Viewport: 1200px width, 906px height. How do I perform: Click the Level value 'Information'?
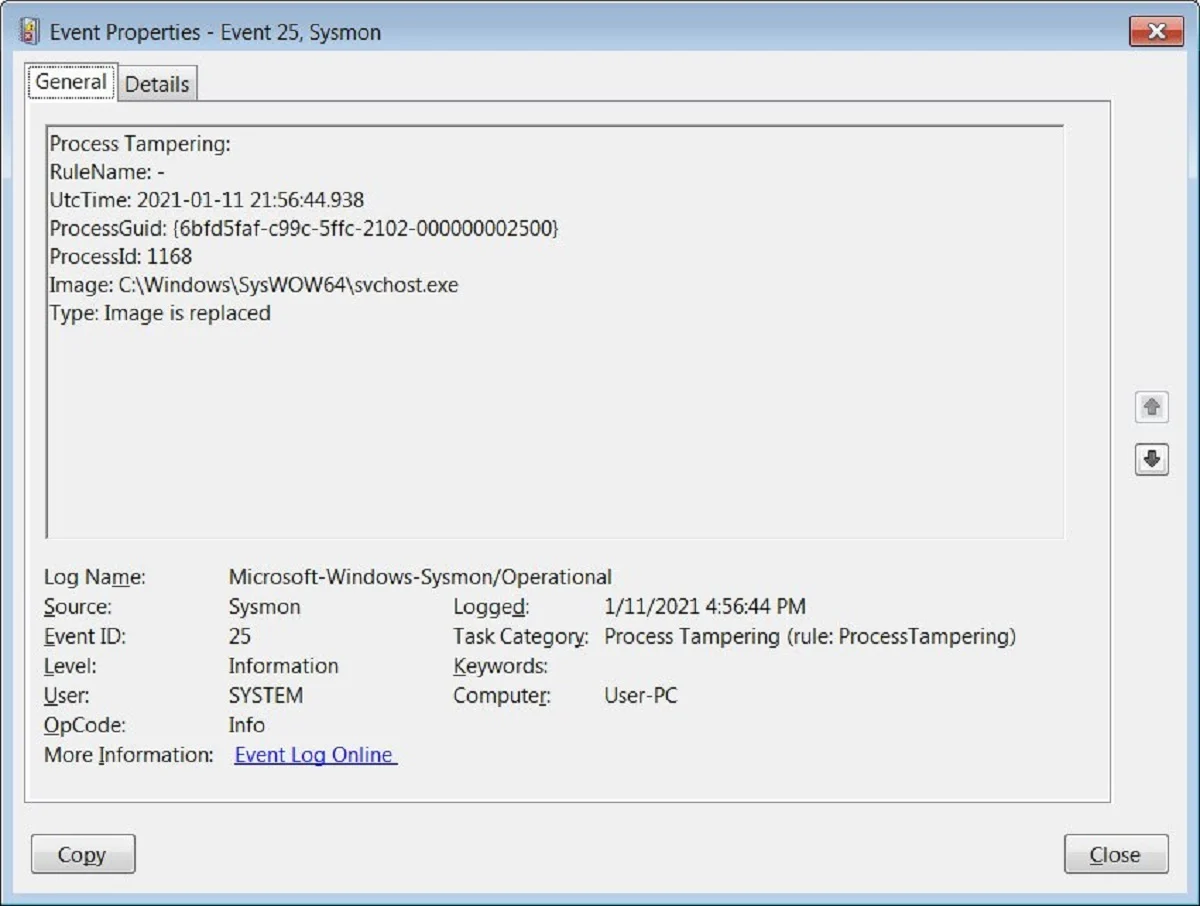(x=283, y=666)
